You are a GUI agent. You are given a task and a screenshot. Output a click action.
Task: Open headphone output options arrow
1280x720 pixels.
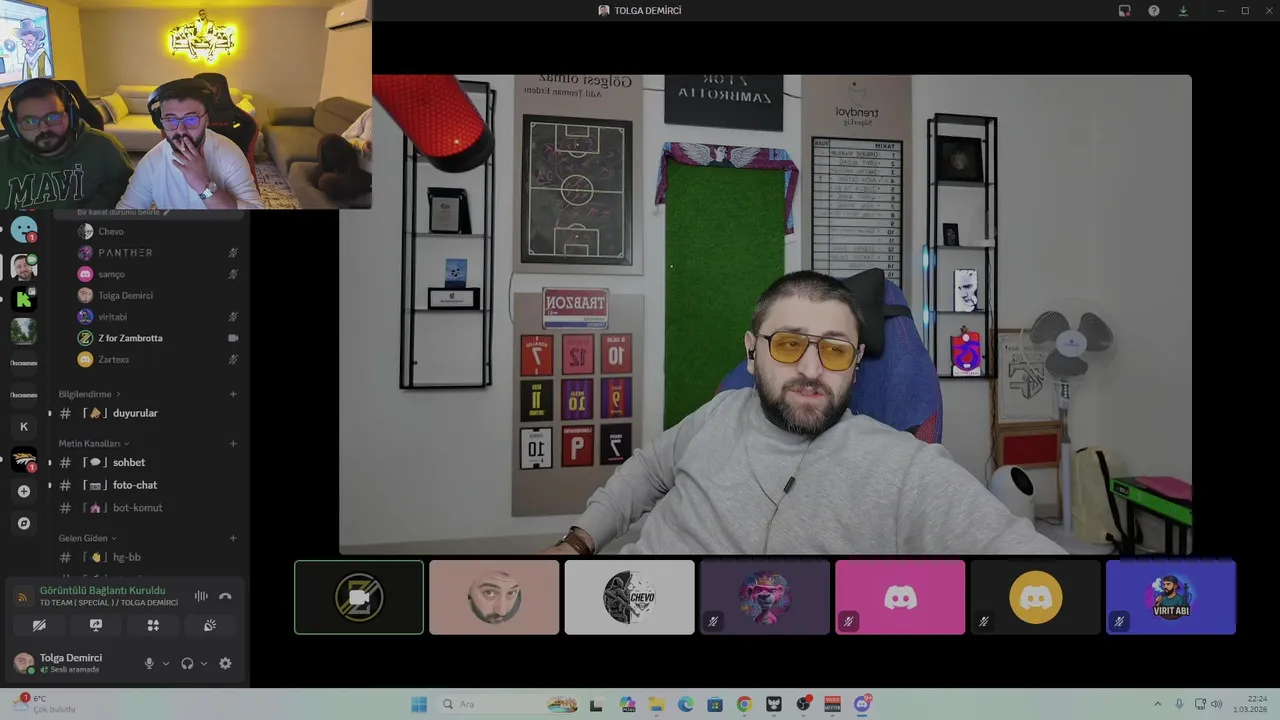click(204, 663)
